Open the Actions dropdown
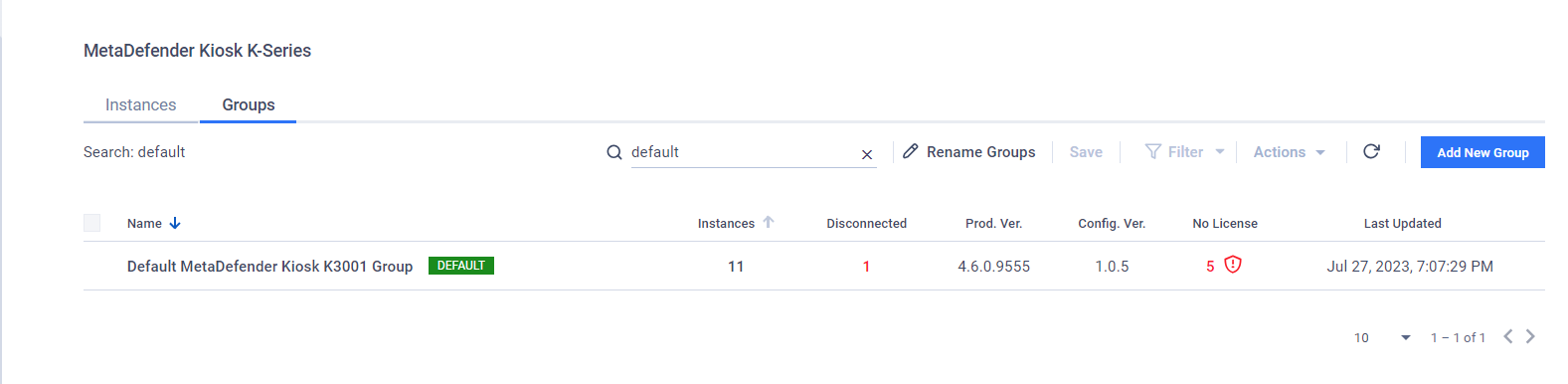Image resolution: width=1568 pixels, height=384 pixels. tap(1289, 152)
